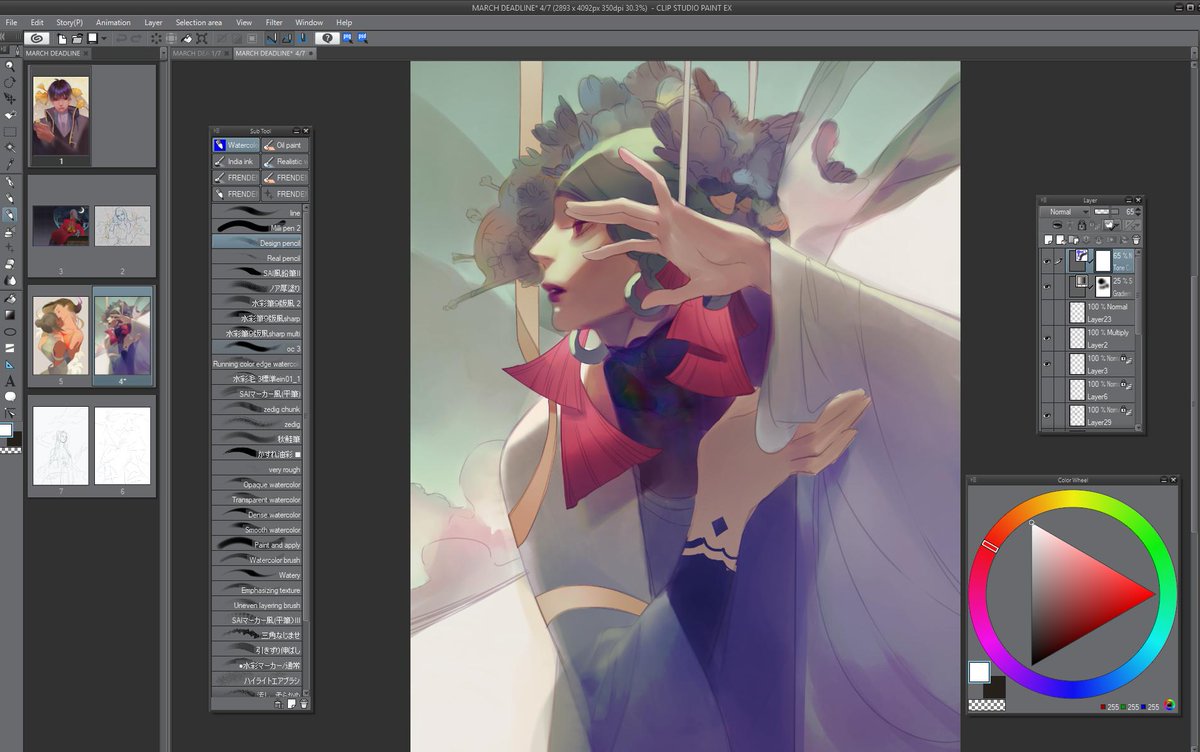Select the Blend tool
This screenshot has width=1200, height=752.
click(x=10, y=280)
